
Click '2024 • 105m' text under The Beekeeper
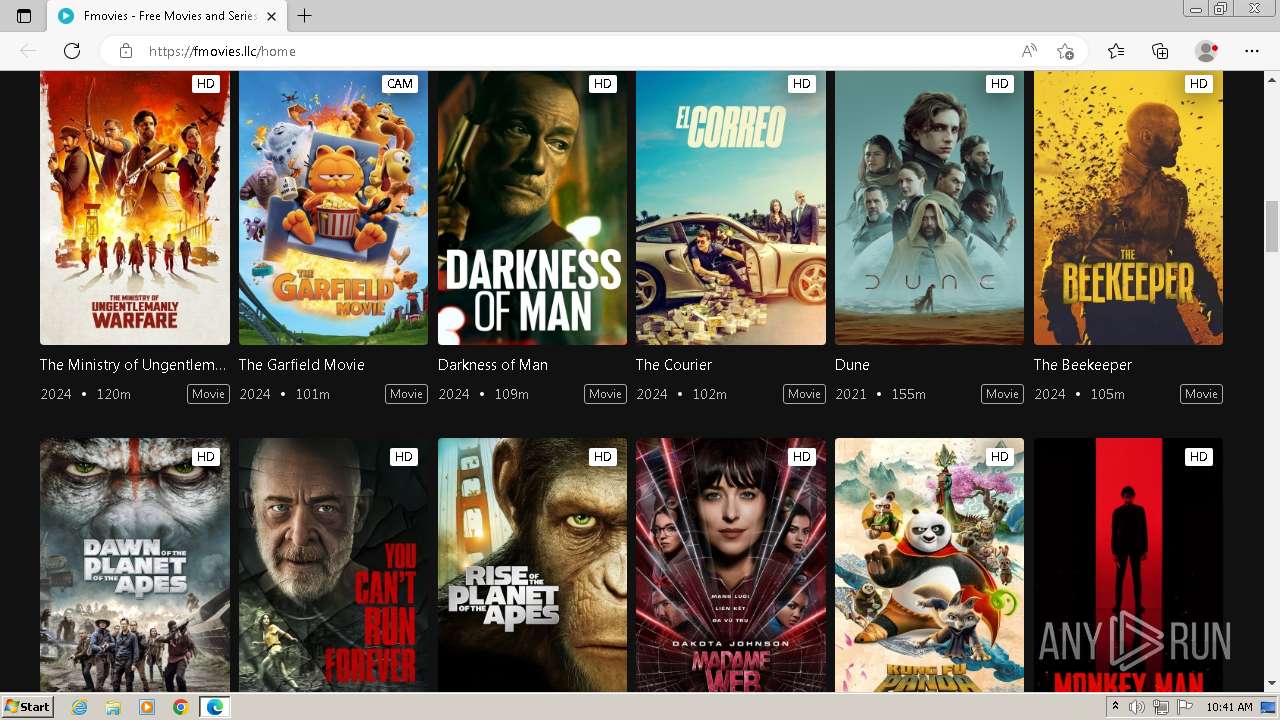pos(1079,394)
